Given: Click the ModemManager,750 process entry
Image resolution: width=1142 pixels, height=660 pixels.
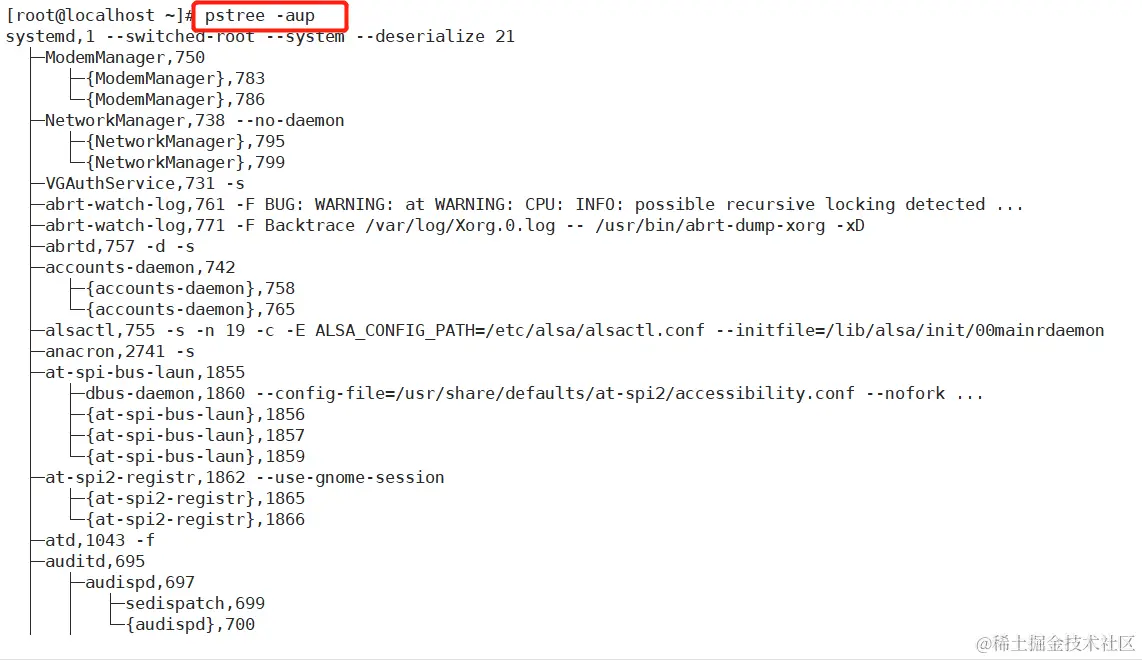Looking at the screenshot, I should point(125,58).
